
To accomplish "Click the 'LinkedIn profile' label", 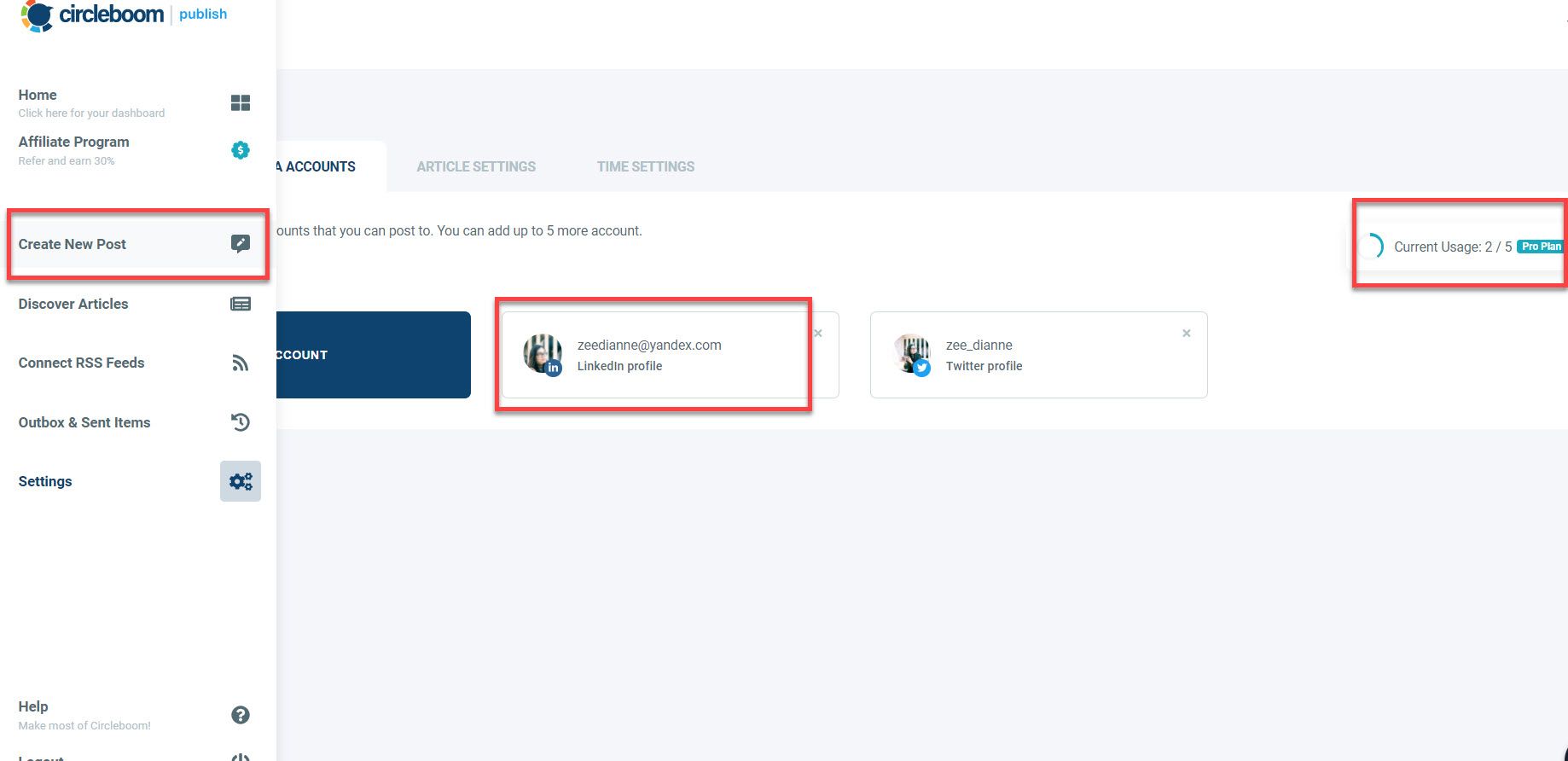I will 619,366.
